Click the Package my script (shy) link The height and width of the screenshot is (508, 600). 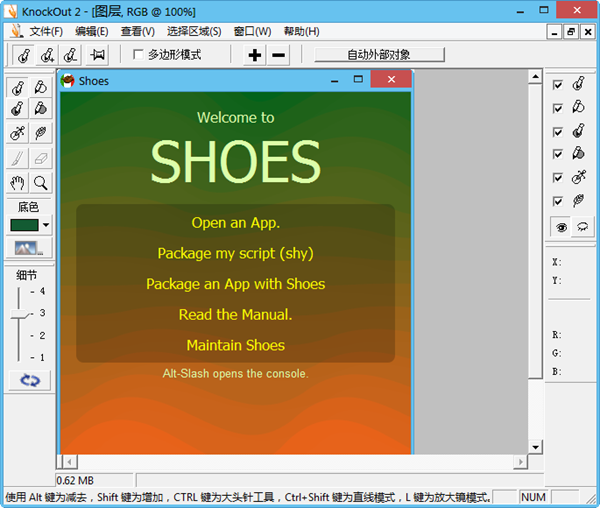(236, 253)
